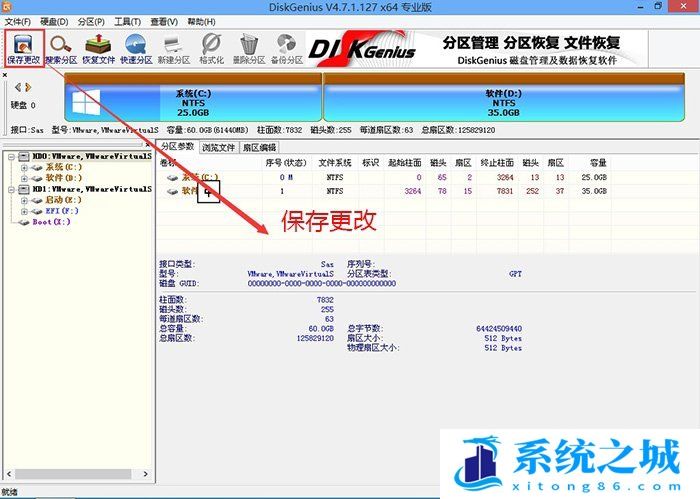700x499 pixels.
Task: Start Quick Partition (快速分区)
Action: coord(136,48)
